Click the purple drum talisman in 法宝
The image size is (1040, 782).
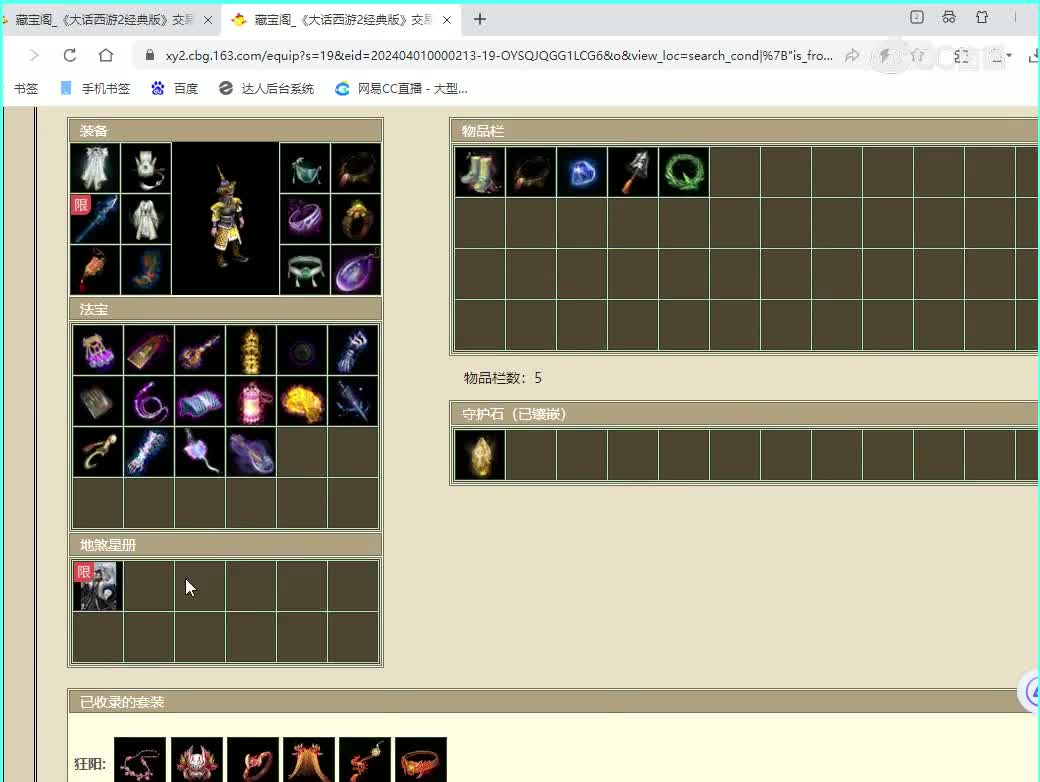pyautogui.click(x=98, y=350)
